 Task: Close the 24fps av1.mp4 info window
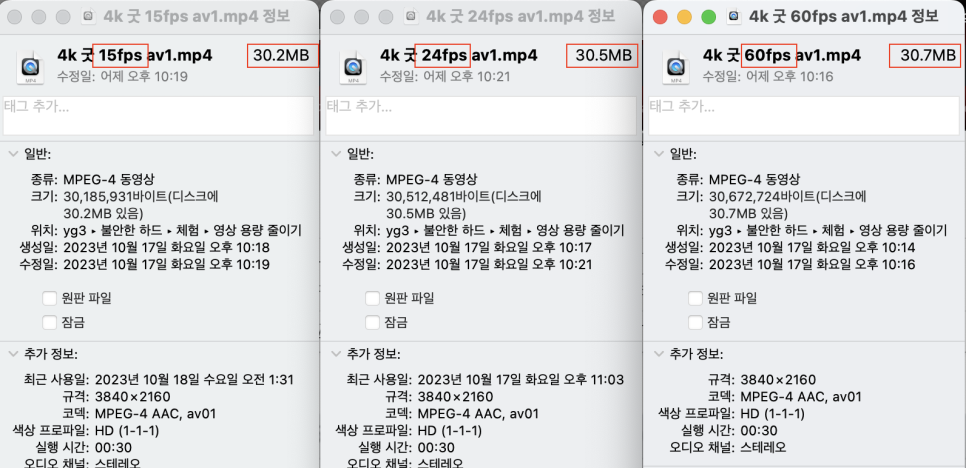tap(337, 17)
